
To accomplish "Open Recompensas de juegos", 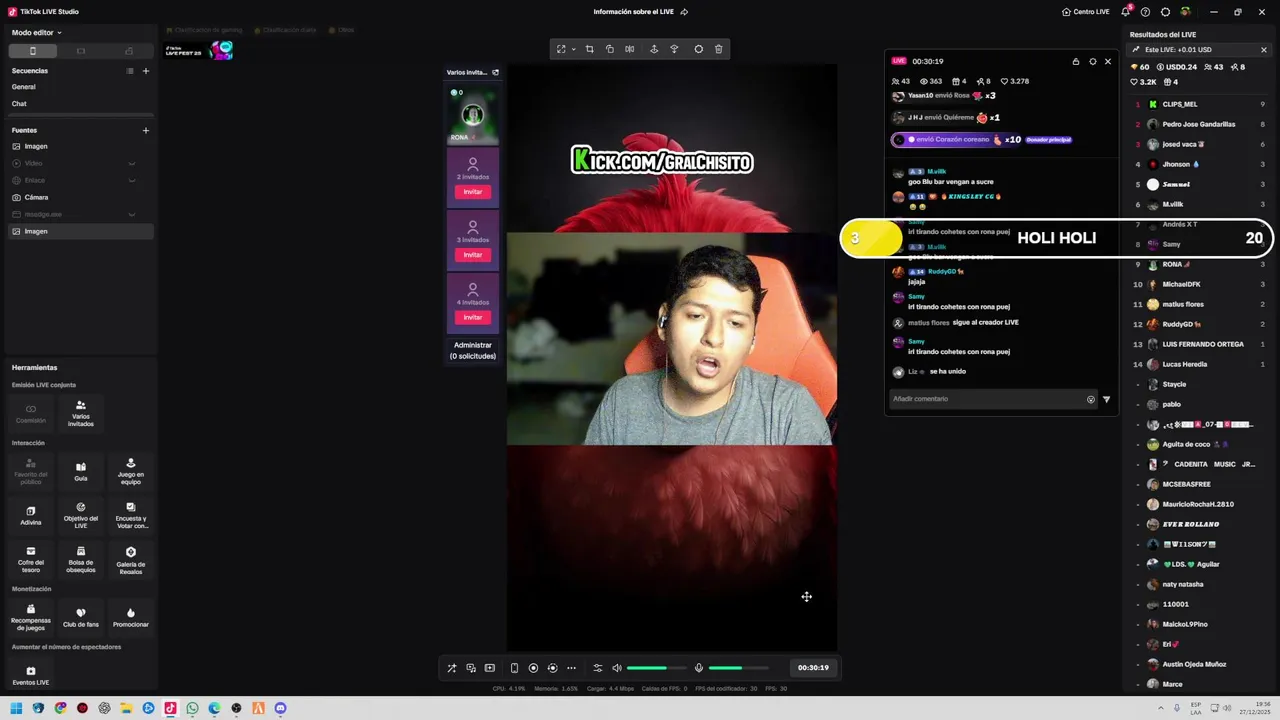I will click(31, 618).
